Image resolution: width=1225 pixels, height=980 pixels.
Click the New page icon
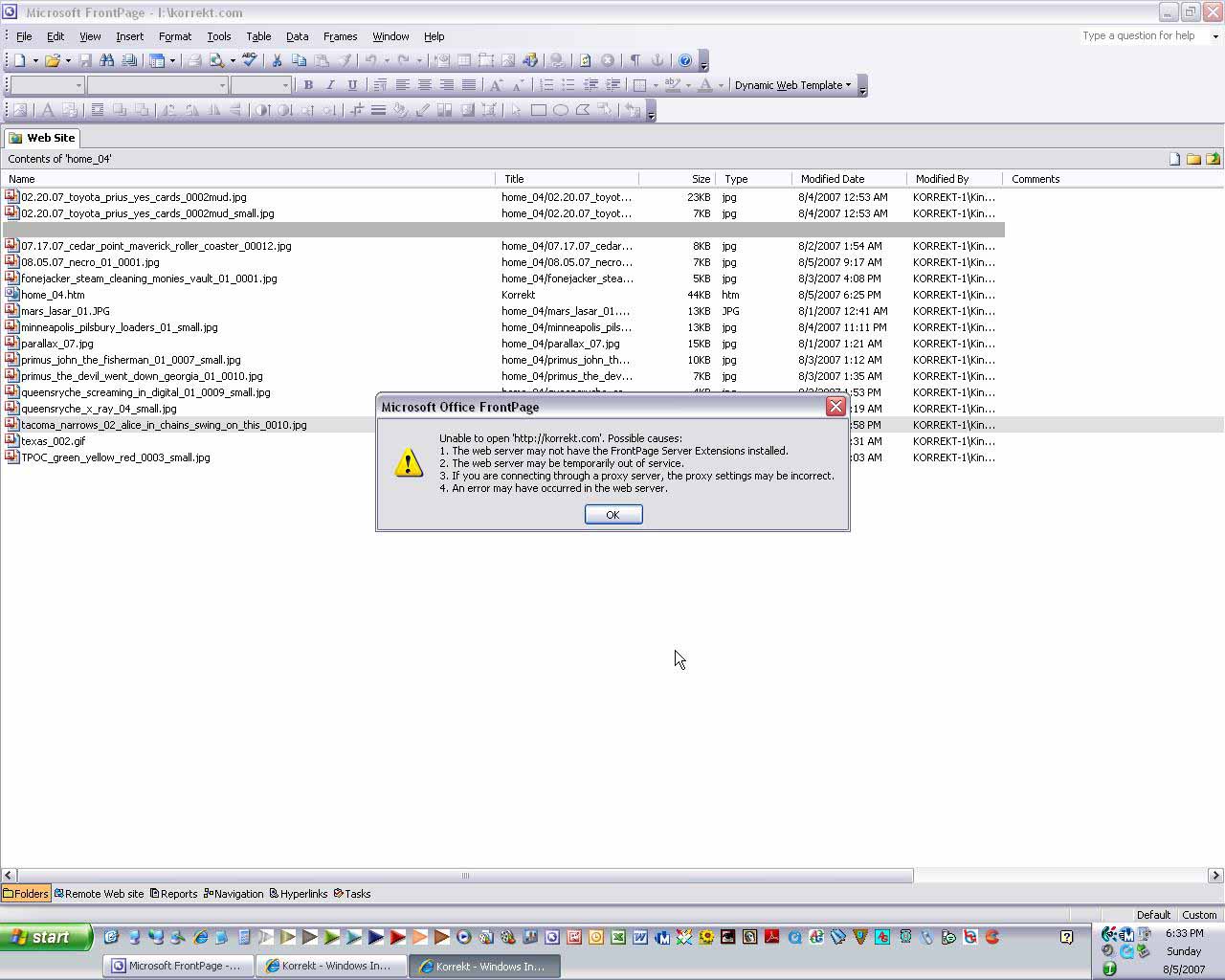point(19,60)
